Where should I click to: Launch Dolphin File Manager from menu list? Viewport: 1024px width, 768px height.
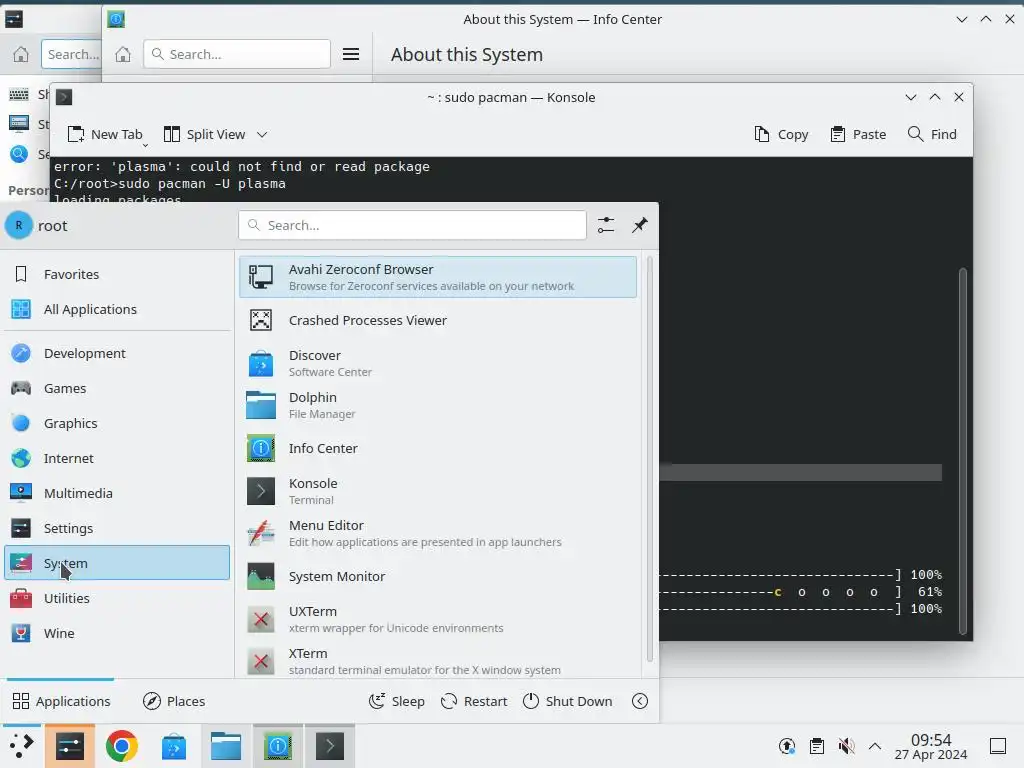click(x=438, y=405)
